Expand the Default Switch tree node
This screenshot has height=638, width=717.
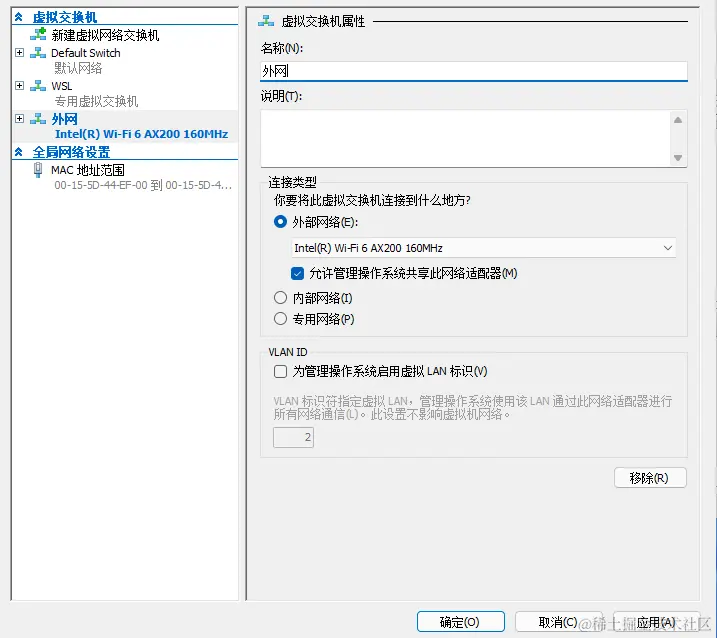pos(20,53)
